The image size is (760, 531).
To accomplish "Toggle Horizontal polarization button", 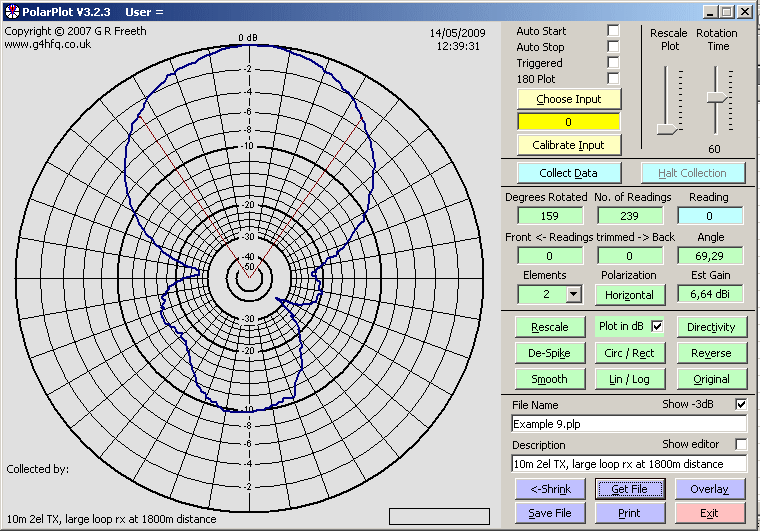I will [629, 294].
